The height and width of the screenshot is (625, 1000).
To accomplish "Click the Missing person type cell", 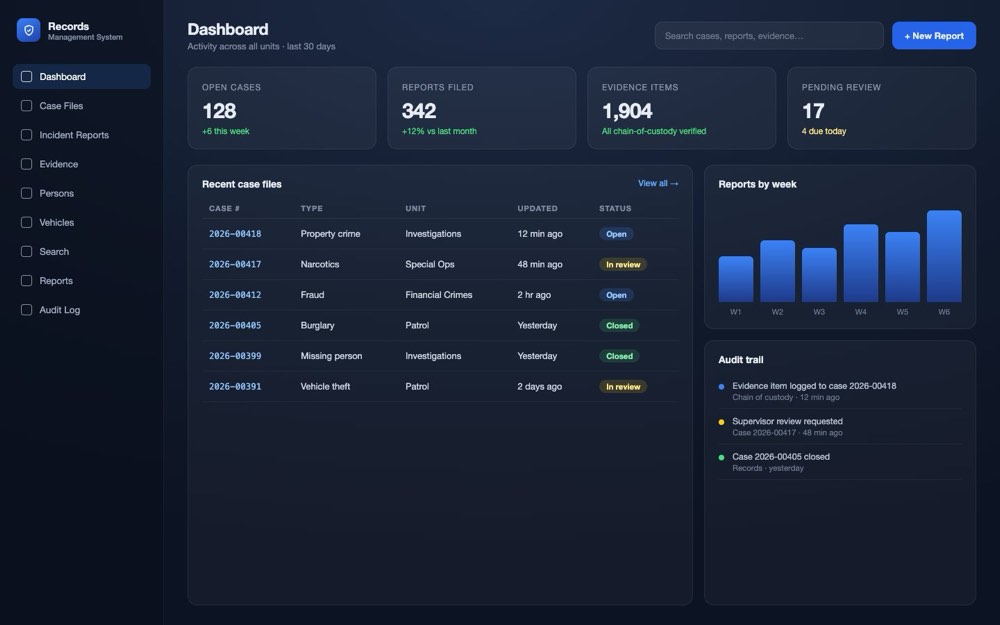I will 331,356.
